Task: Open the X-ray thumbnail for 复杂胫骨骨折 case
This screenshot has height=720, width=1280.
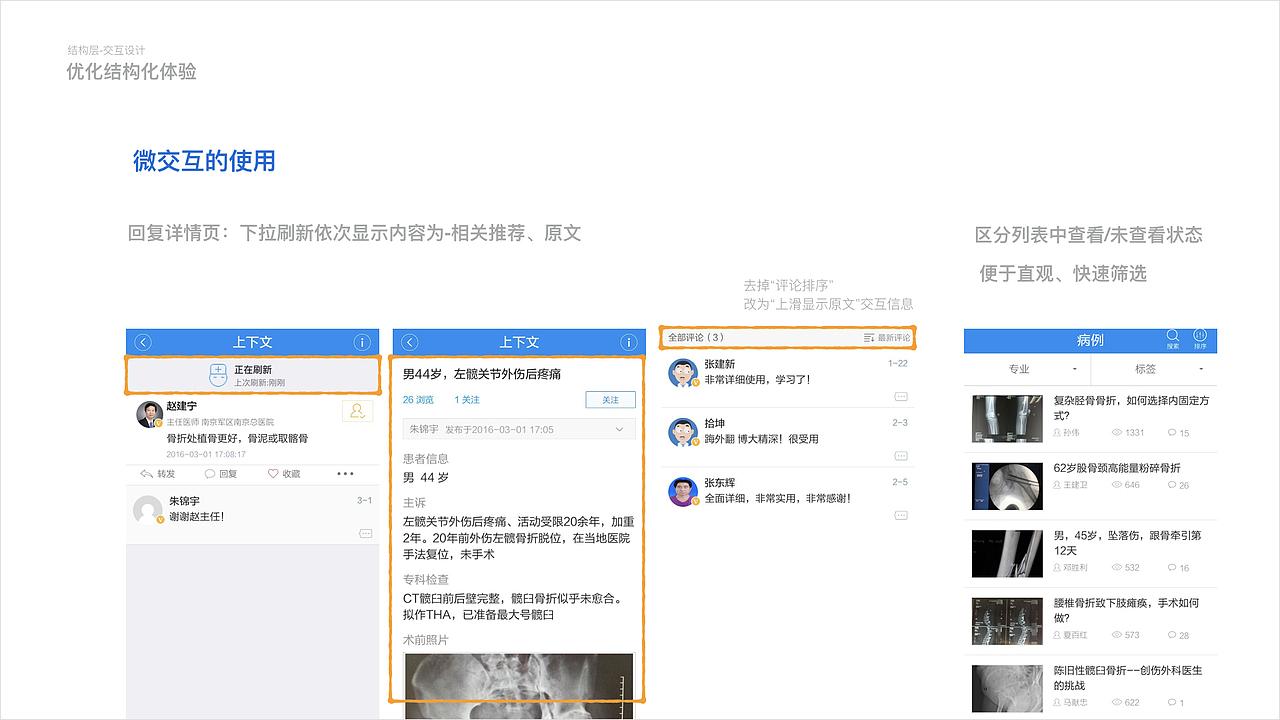Action: point(1006,418)
